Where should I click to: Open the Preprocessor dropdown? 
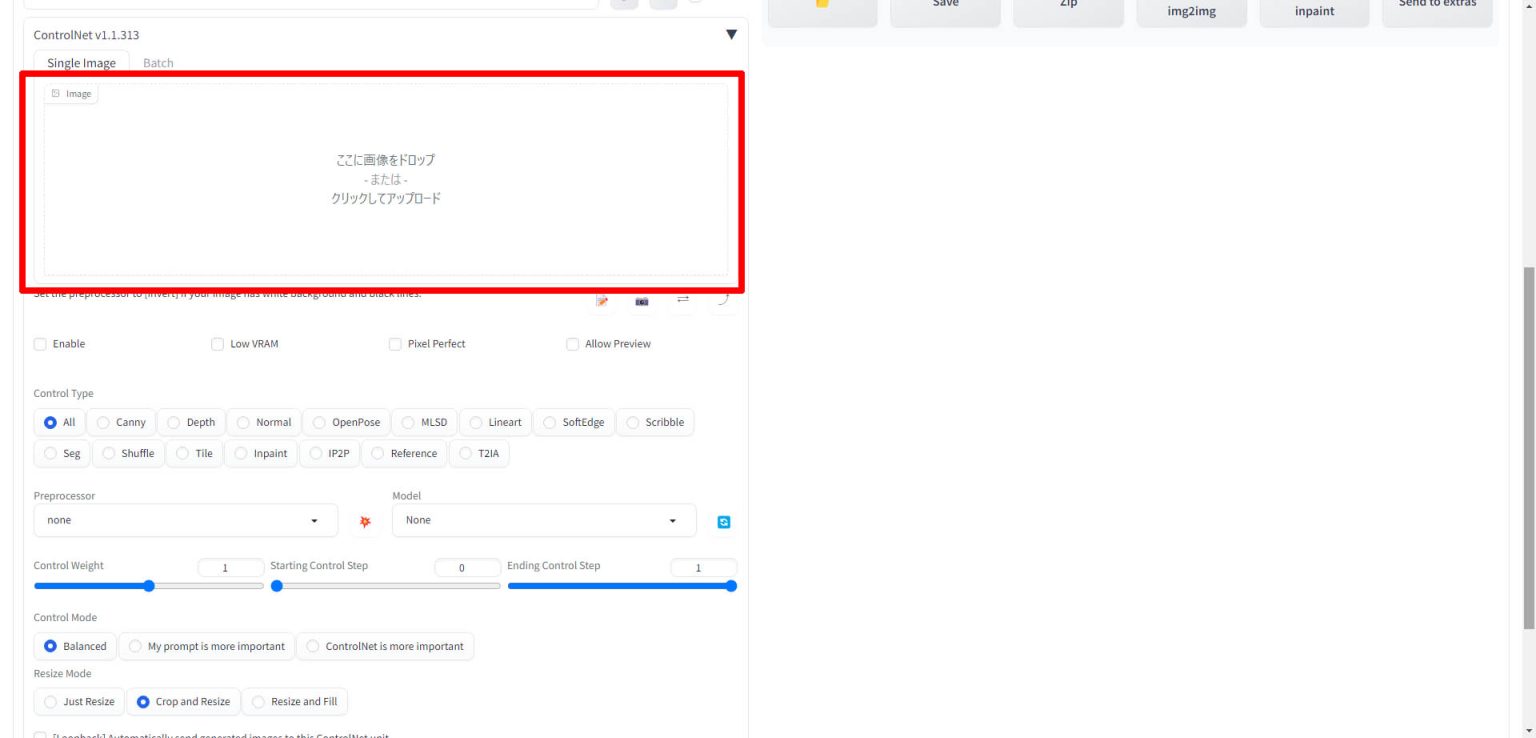click(184, 521)
